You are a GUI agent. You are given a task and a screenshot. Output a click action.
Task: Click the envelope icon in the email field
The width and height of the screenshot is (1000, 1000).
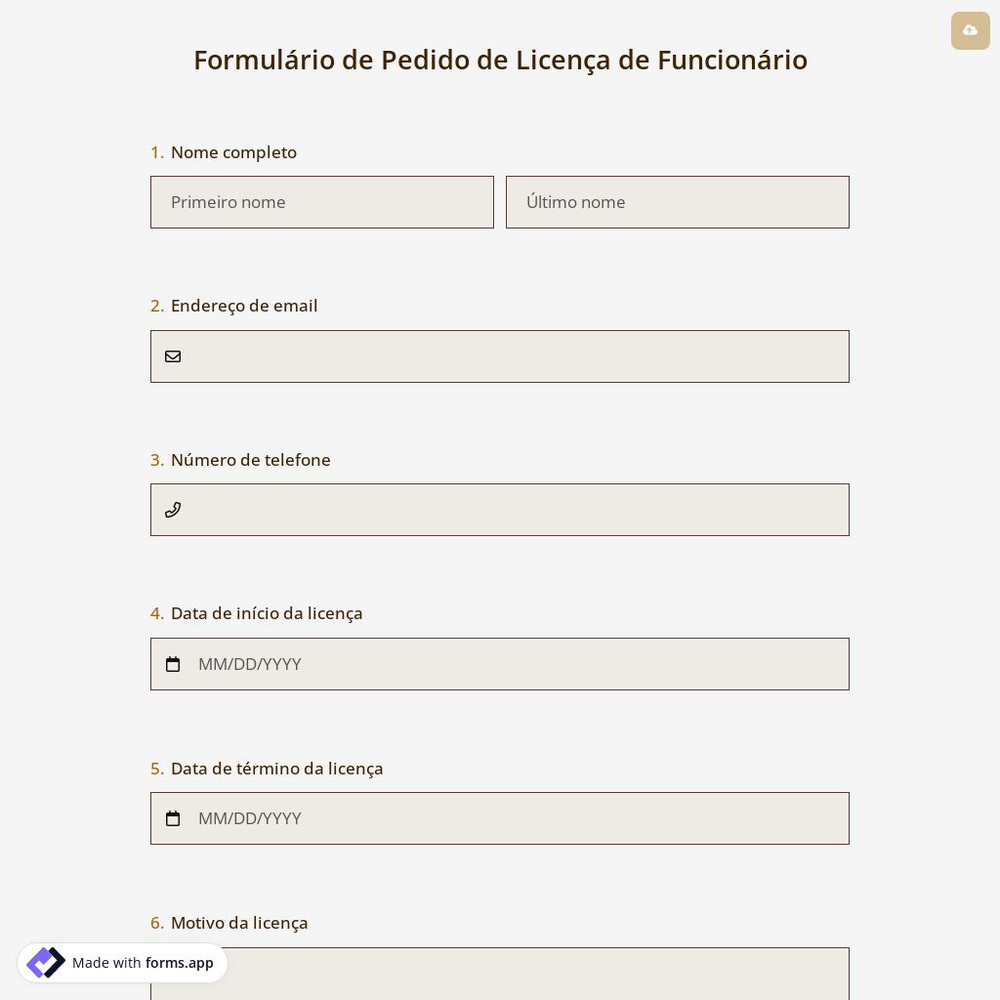pos(173,356)
